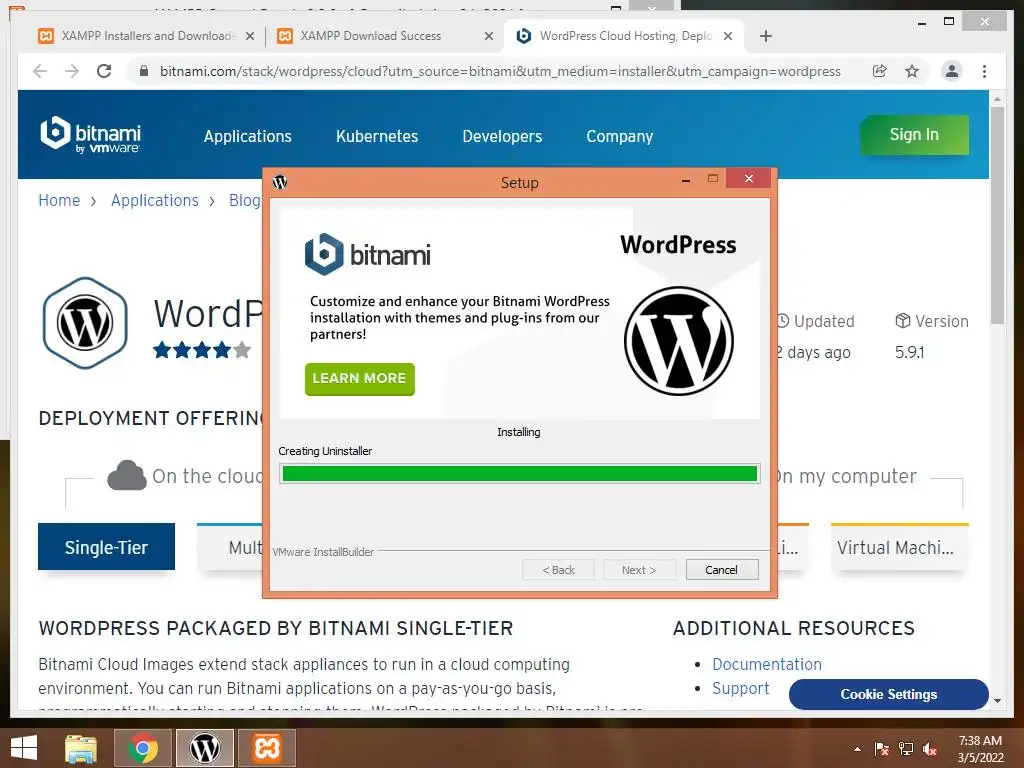The image size is (1024, 768).
Task: Open a new tab with the plus button
Action: 766,36
